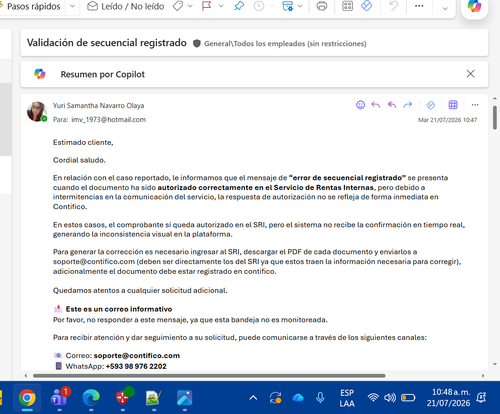Image resolution: width=500 pixels, height=414 pixels.
Task: Reply to the email with the reply arrow
Action: [376, 105]
